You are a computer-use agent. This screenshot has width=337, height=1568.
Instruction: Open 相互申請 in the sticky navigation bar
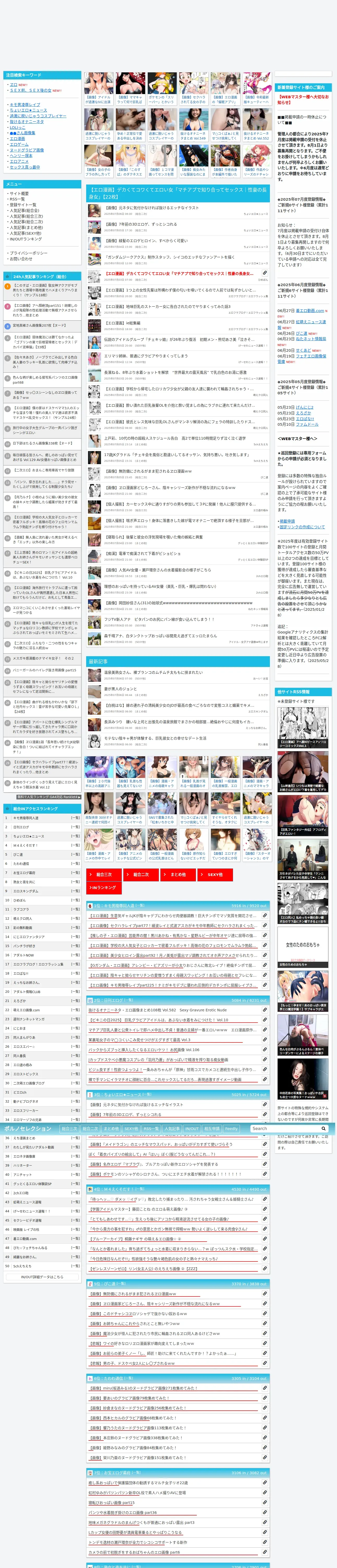pyautogui.click(x=211, y=1128)
